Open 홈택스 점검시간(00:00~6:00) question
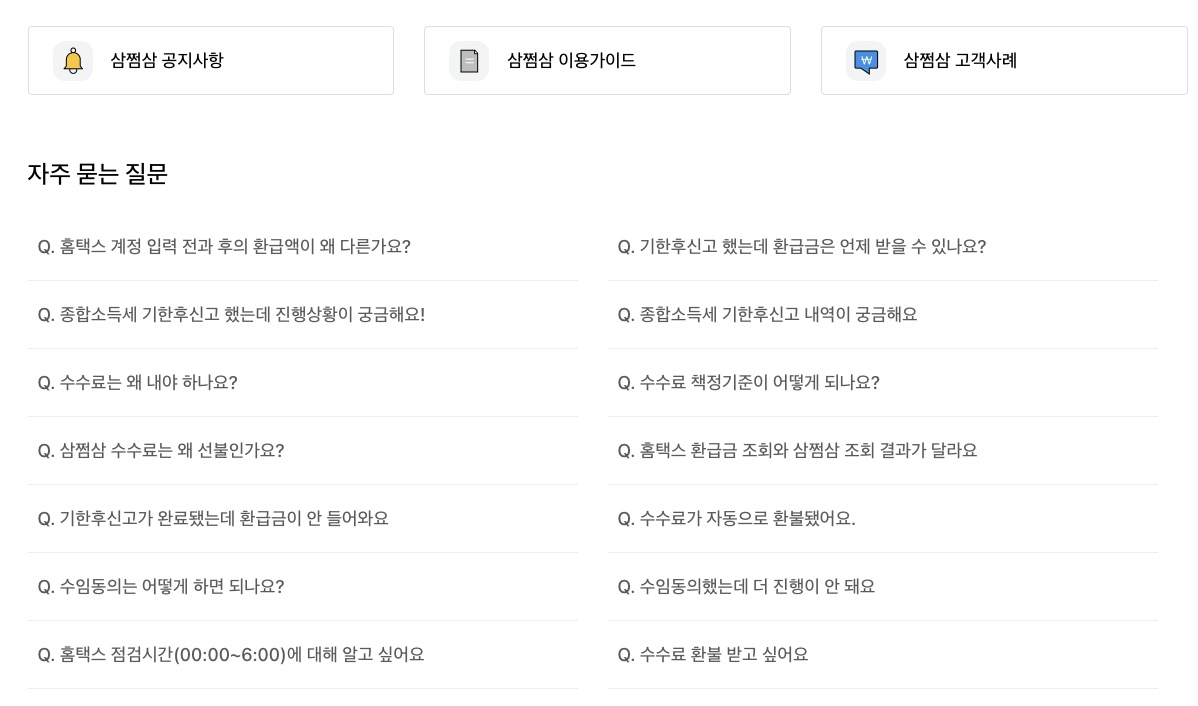This screenshot has width=1198, height=706. click(231, 655)
